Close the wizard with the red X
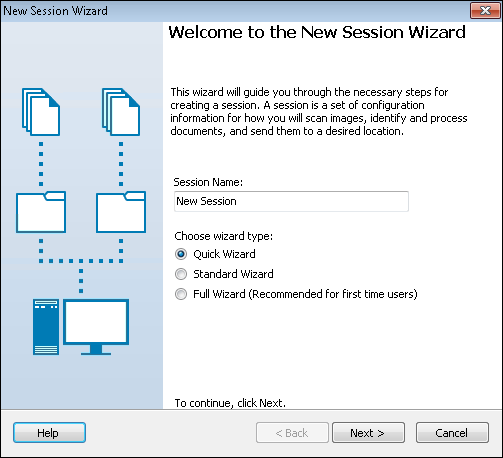The height and width of the screenshot is (458, 503). 486,11
